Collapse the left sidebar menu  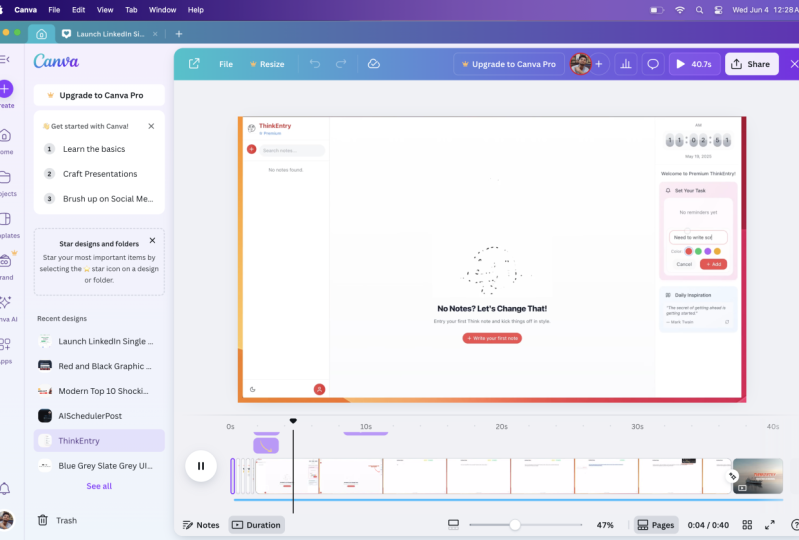pos(5,59)
